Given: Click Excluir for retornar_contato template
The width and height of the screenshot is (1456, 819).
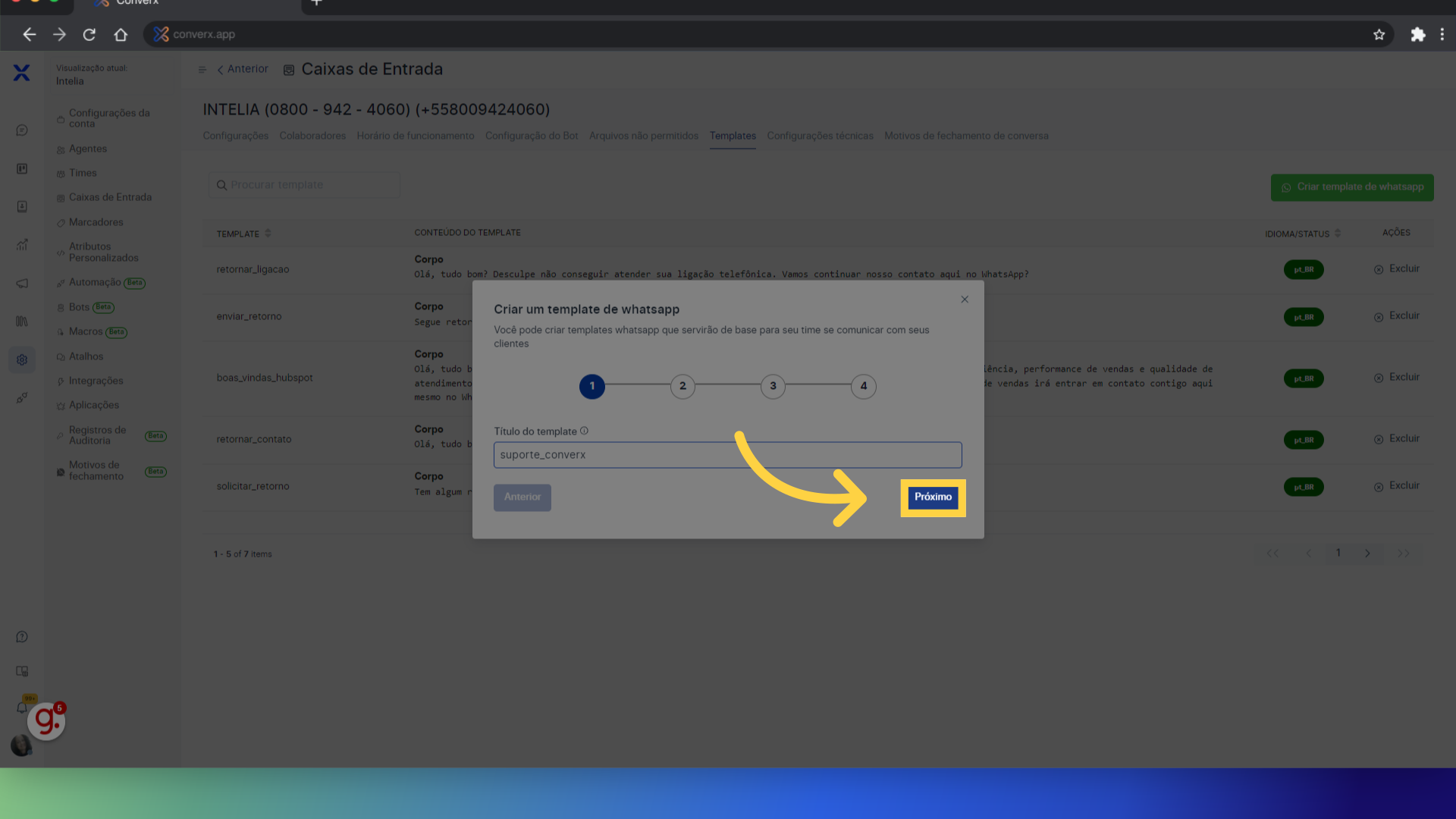Looking at the screenshot, I should click(1397, 439).
